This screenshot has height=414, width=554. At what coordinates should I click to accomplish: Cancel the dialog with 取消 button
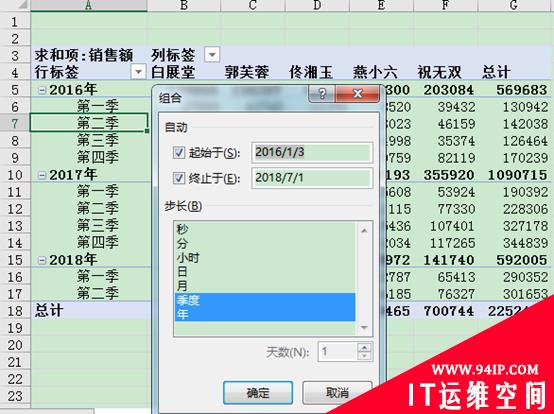[x=337, y=392]
